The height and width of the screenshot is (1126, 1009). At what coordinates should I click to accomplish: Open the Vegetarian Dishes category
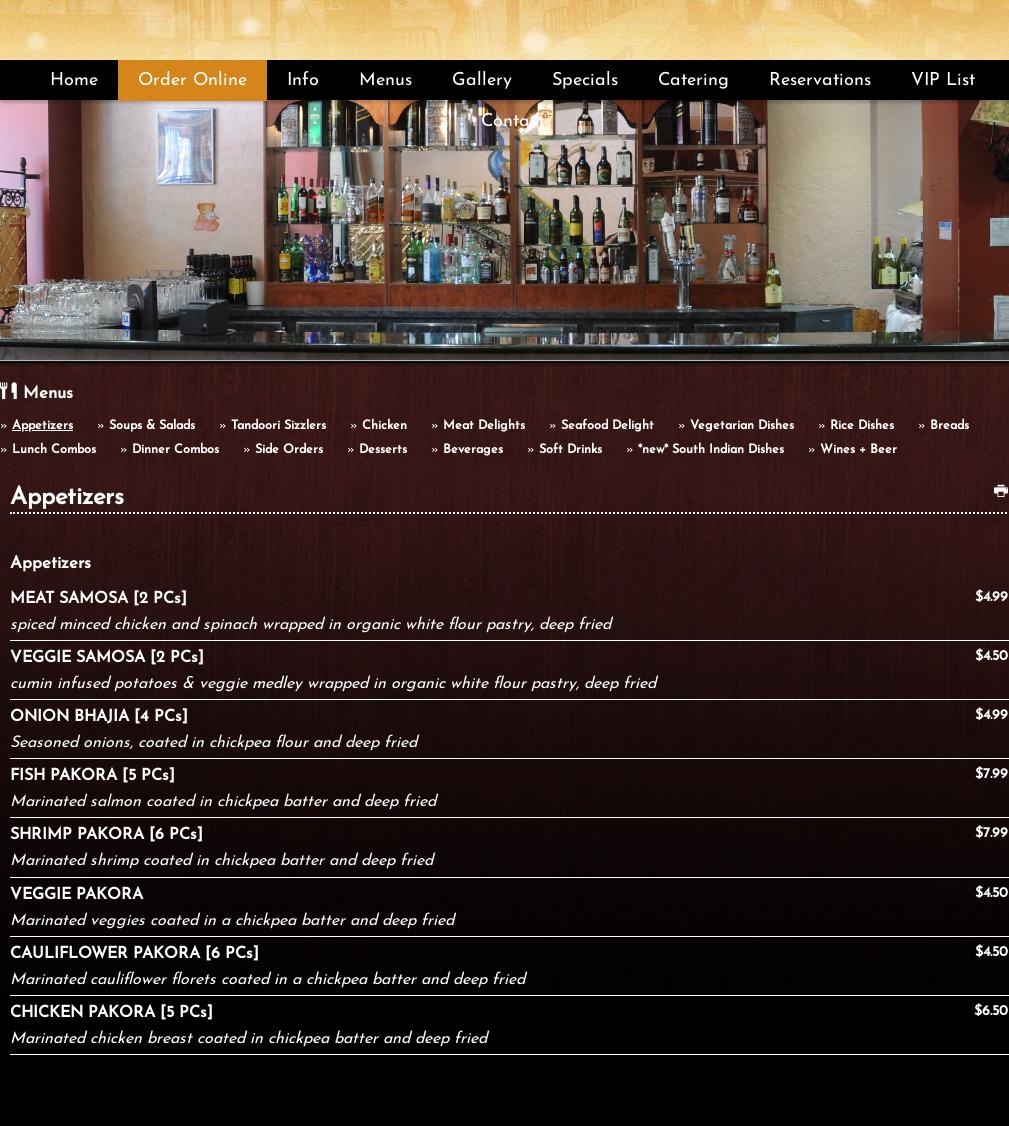pos(741,426)
